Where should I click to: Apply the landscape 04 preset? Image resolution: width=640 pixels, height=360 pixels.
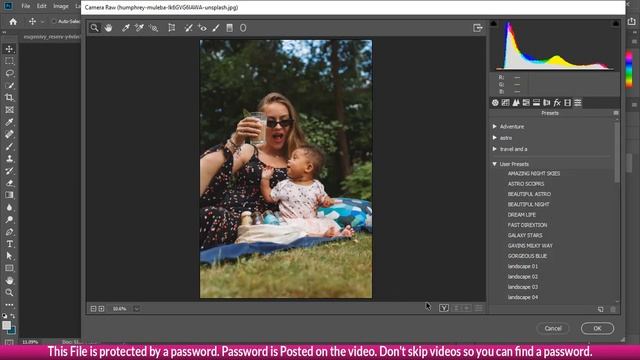522,297
